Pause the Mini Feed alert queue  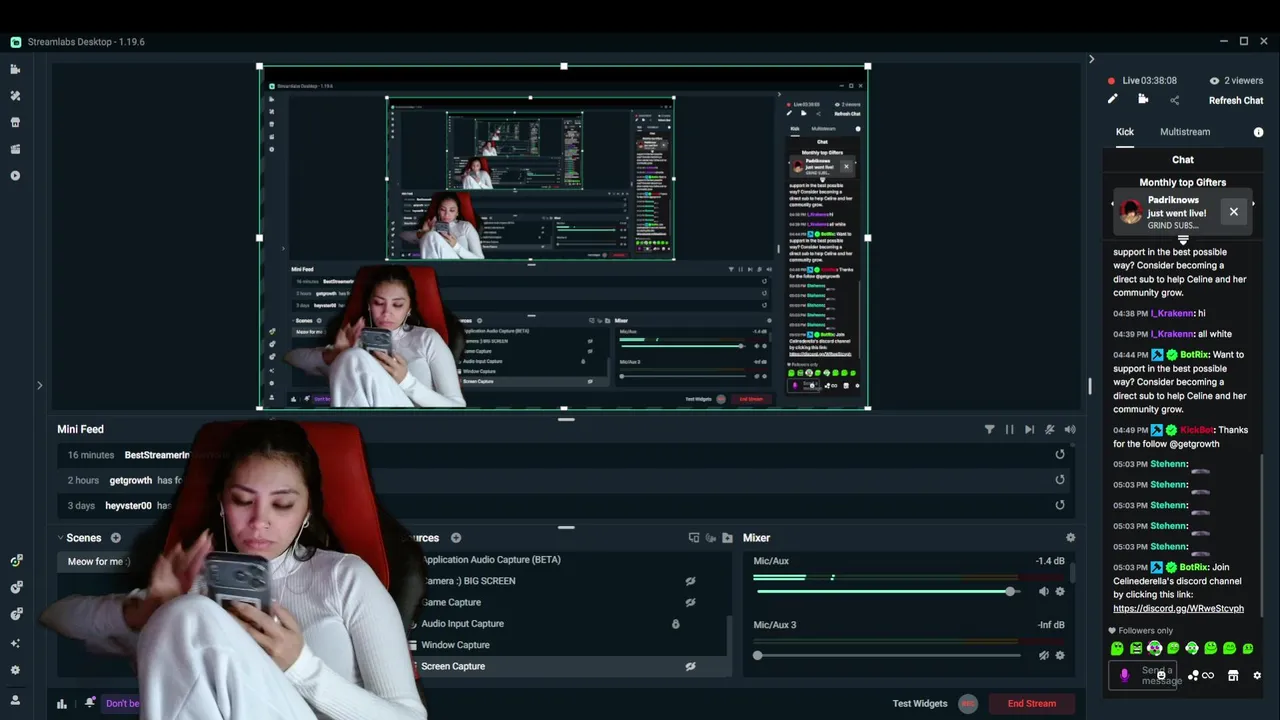[x=1009, y=429]
